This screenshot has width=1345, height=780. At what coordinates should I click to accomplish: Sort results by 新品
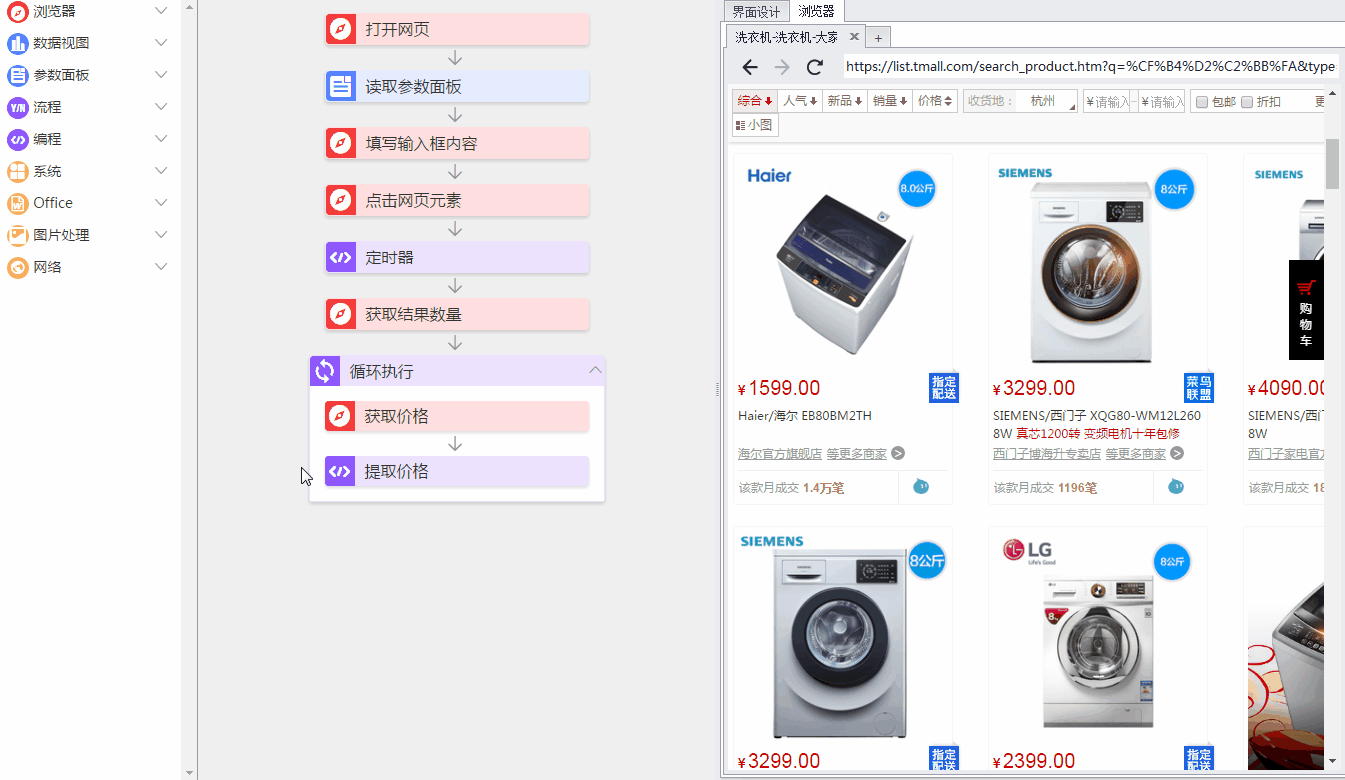(845, 101)
